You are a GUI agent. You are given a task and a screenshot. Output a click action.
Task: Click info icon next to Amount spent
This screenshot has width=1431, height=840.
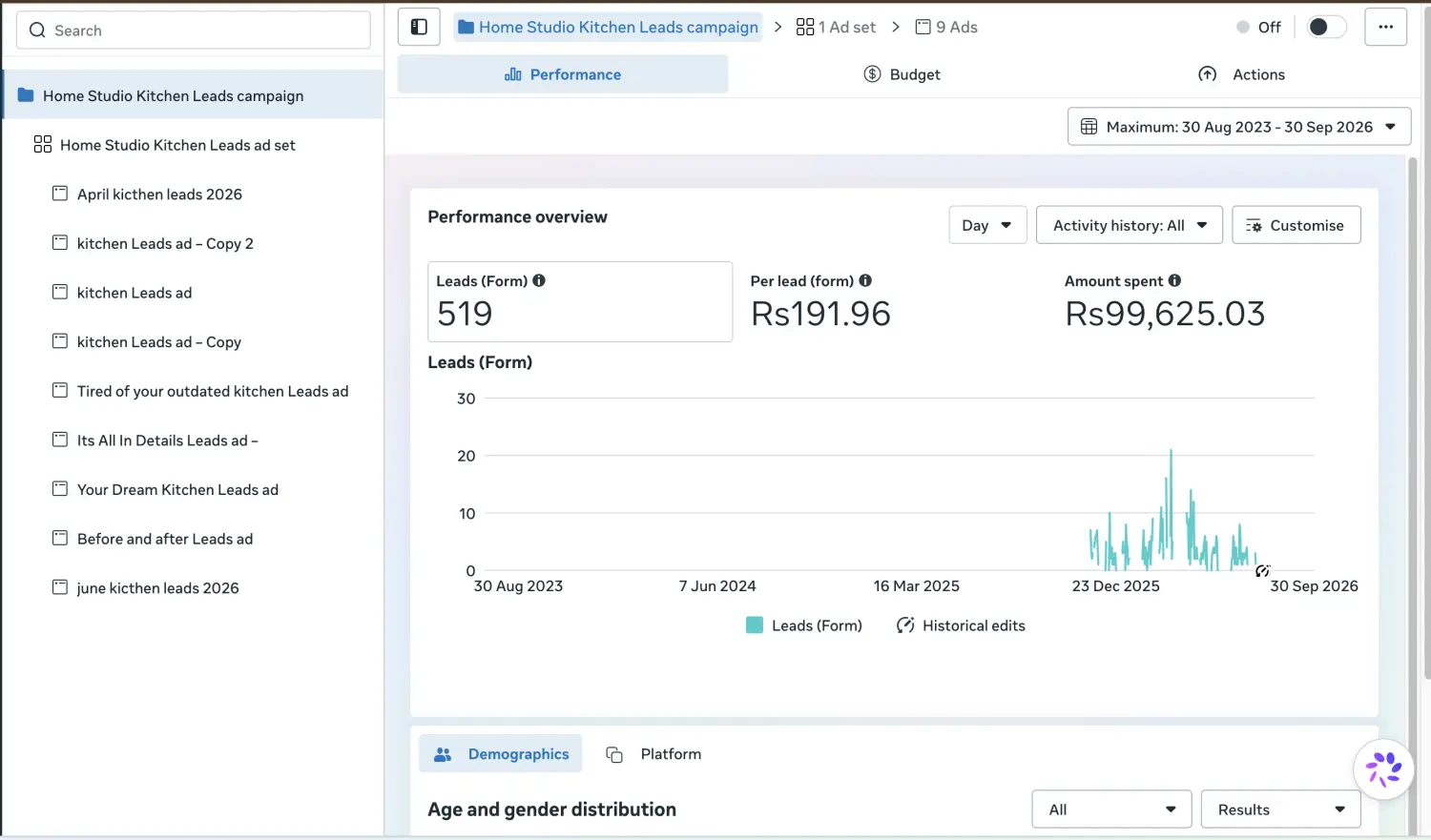coord(1174,280)
